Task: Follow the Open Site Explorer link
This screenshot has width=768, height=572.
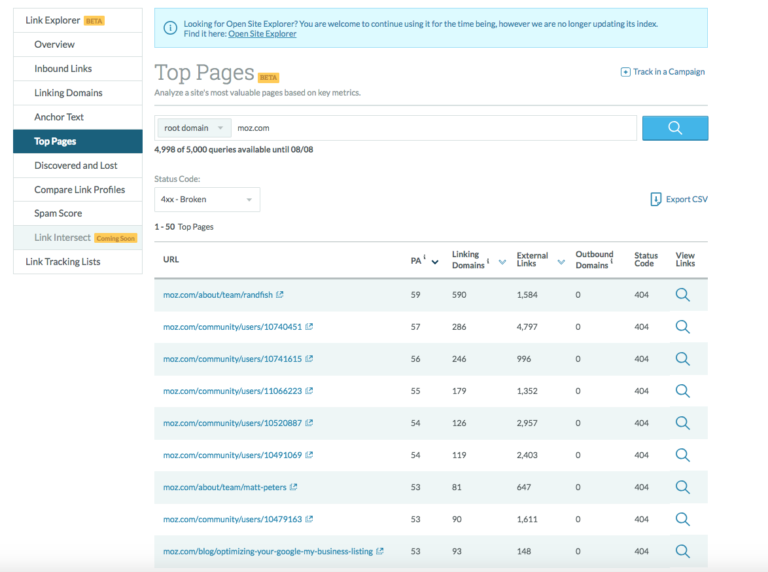Action: 262,34
